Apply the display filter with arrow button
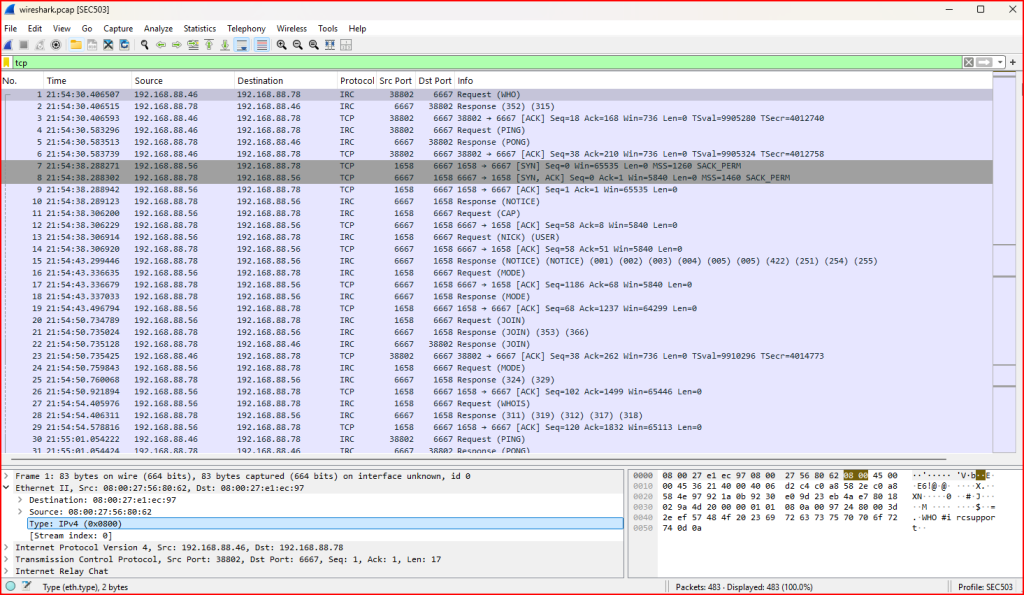 (984, 63)
